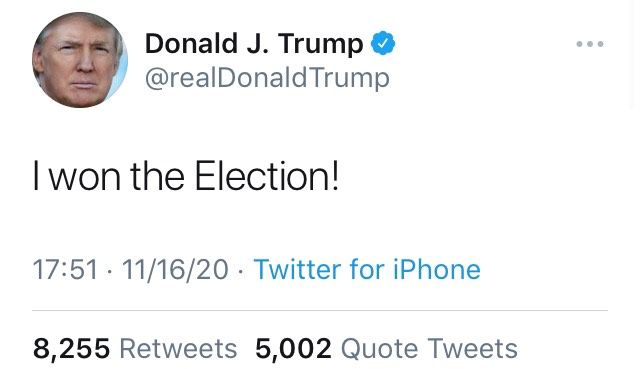Select the @realDonaldTrump handle
Screen dimensions: 640x369
(x=267, y=78)
